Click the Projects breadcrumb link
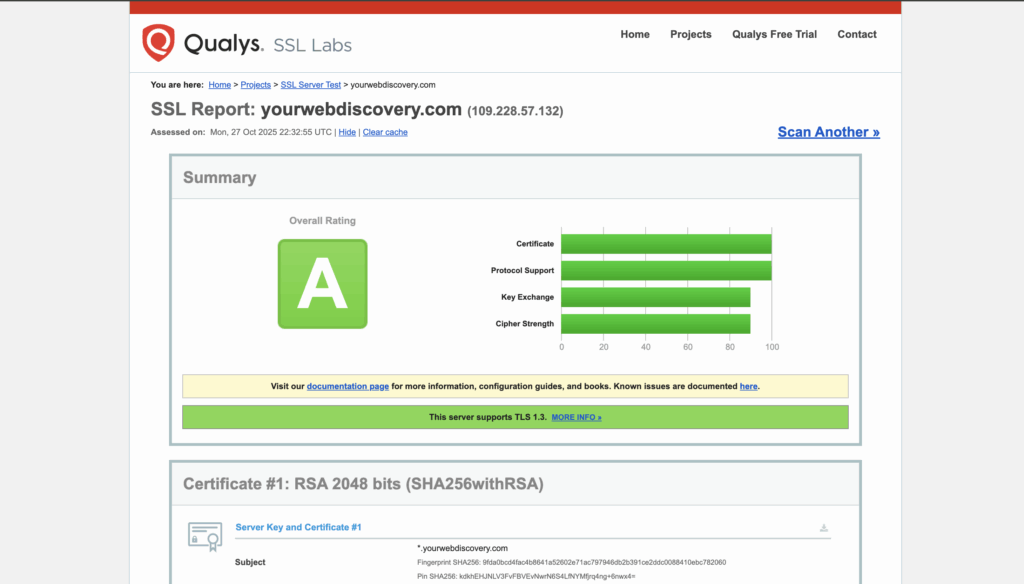This screenshot has width=1024, height=584. coord(256,85)
